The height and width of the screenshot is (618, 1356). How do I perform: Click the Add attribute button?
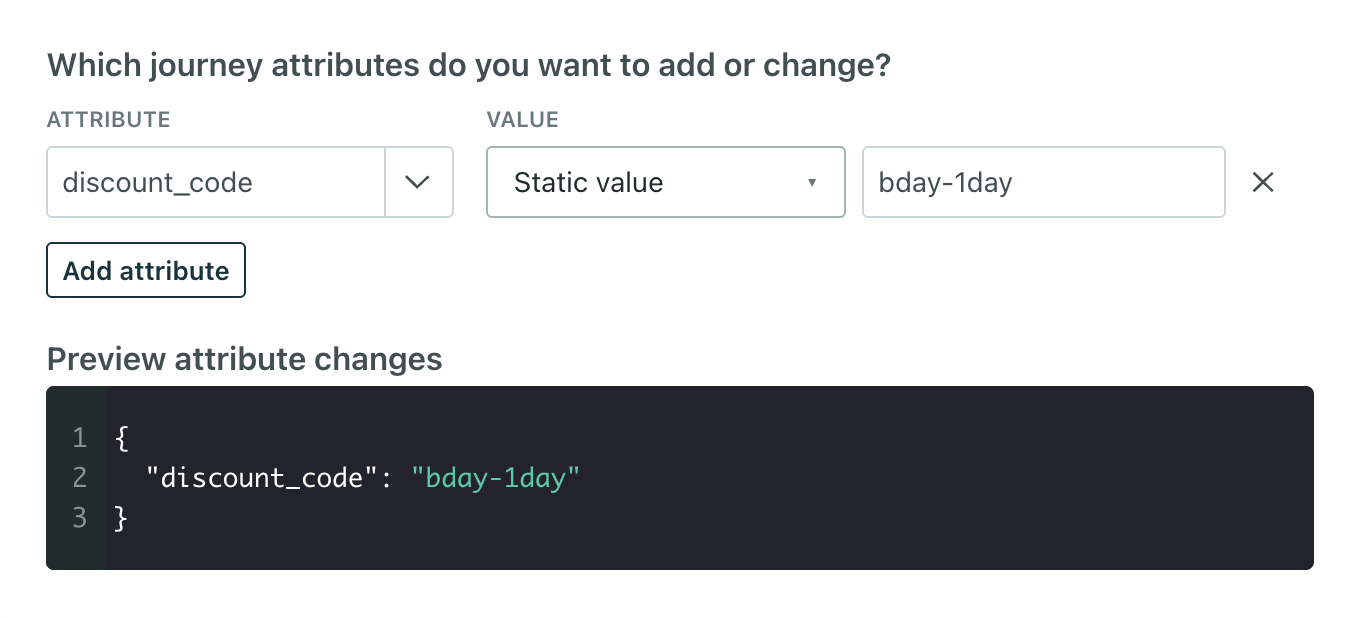pos(145,269)
